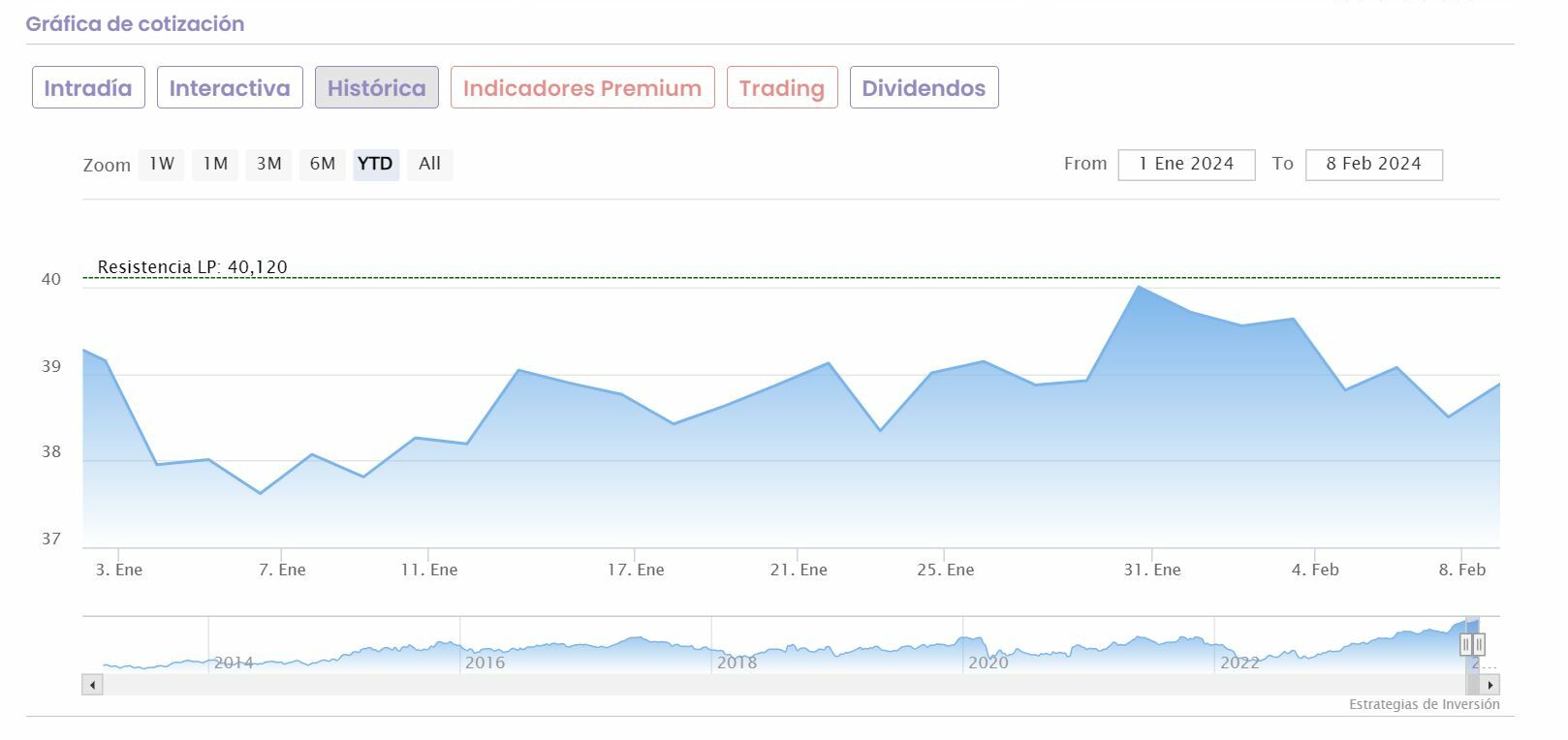Click the left navigator range handle

[x=1465, y=644]
